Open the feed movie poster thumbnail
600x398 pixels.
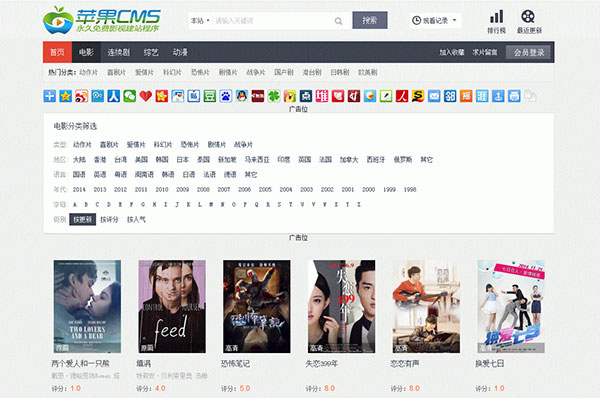click(172, 307)
